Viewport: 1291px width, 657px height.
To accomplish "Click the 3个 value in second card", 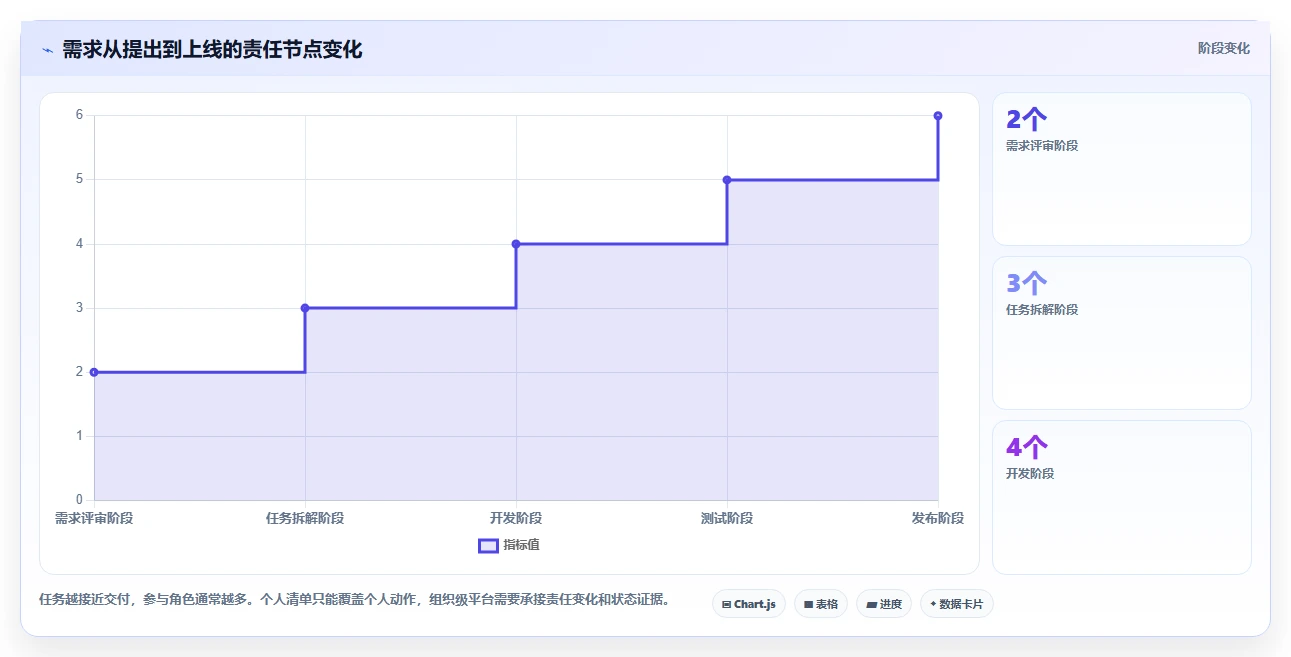I will [x=1027, y=284].
